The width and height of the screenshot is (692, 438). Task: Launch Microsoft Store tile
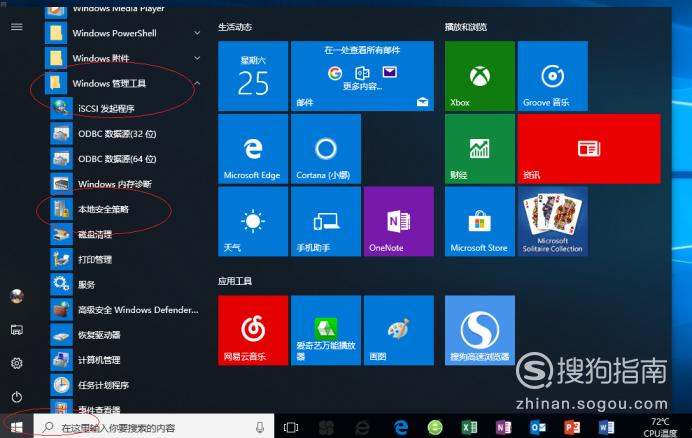click(480, 221)
